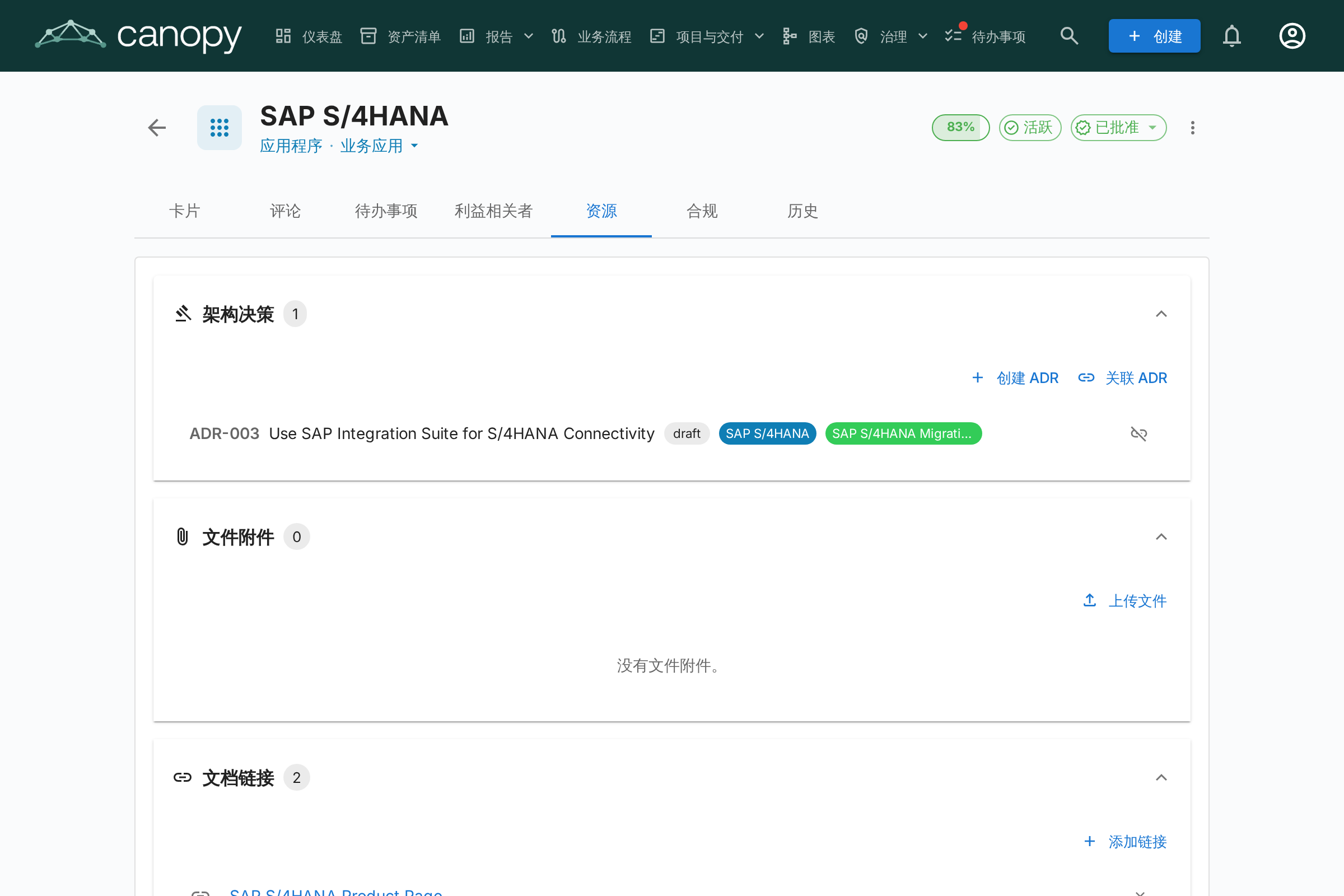Image resolution: width=1344 pixels, height=896 pixels.
Task: Click the blue 创建 button
Action: tap(1154, 36)
